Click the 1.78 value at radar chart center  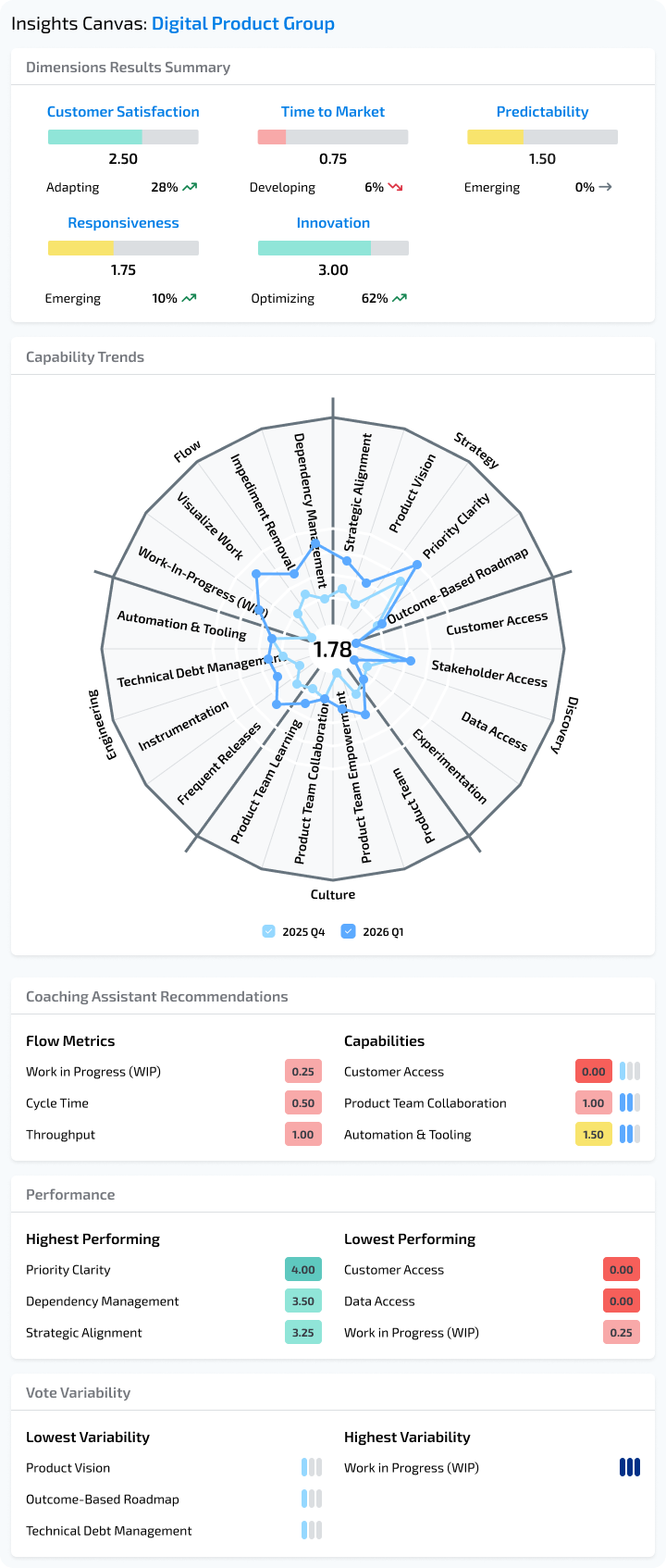click(x=333, y=650)
